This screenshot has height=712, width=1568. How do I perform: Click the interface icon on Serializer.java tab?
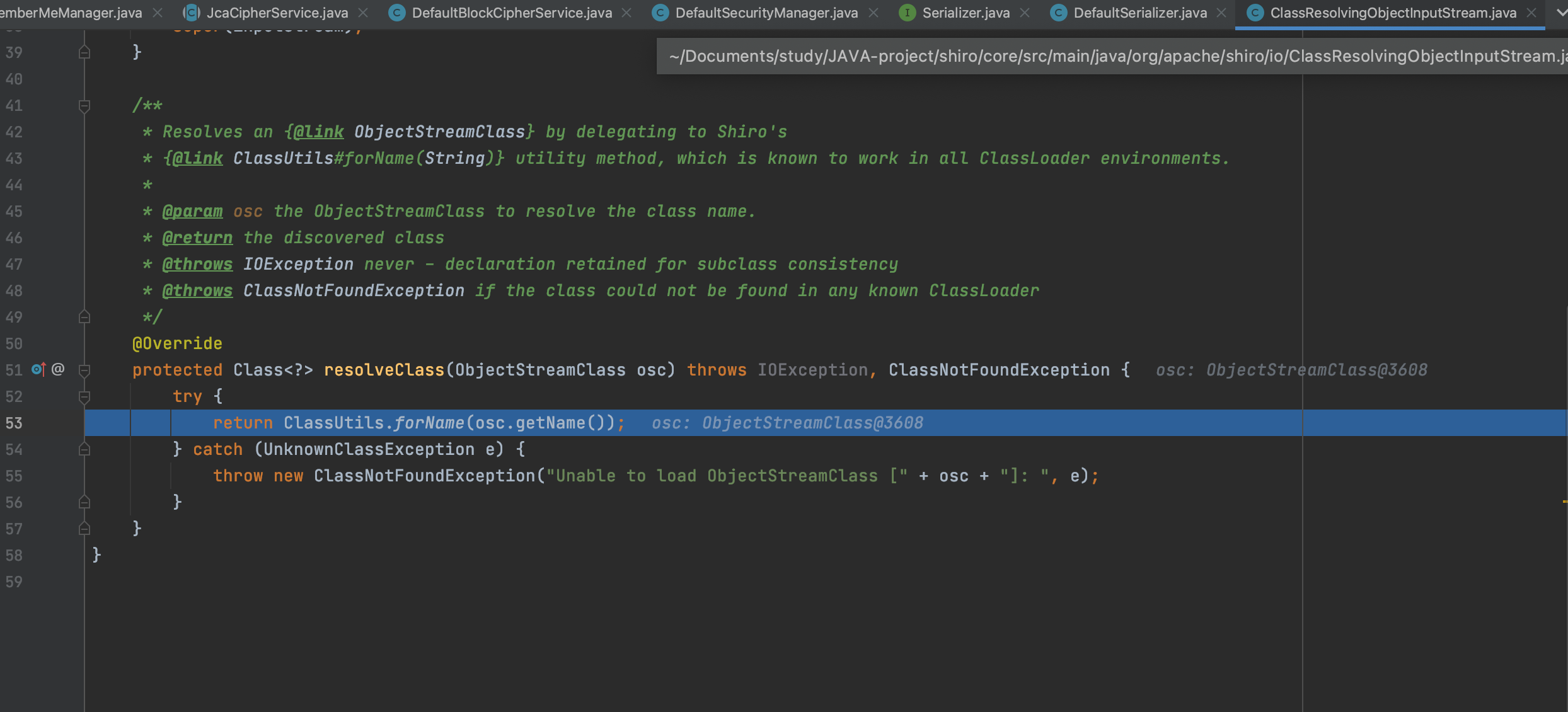(907, 13)
